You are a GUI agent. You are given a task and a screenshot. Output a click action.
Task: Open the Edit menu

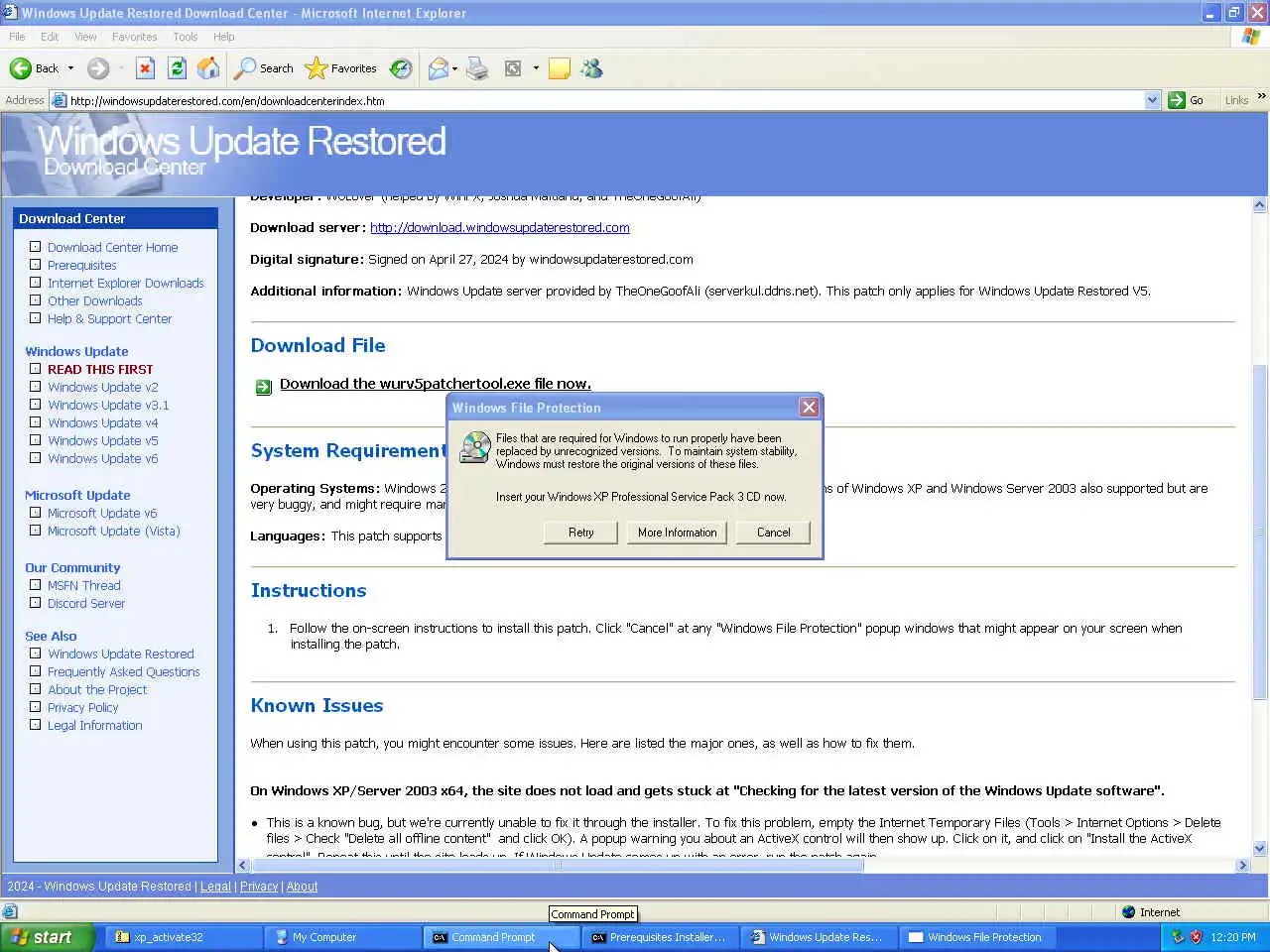[50, 37]
